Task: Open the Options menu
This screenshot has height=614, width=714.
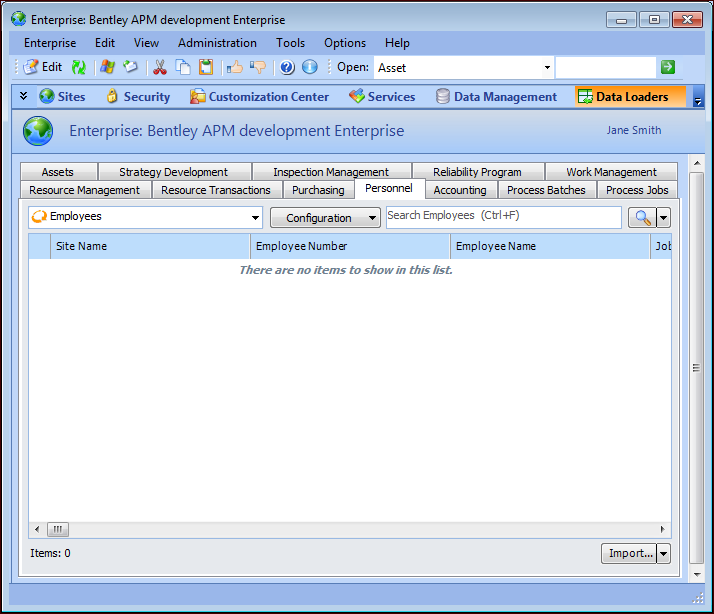Action: [x=345, y=43]
